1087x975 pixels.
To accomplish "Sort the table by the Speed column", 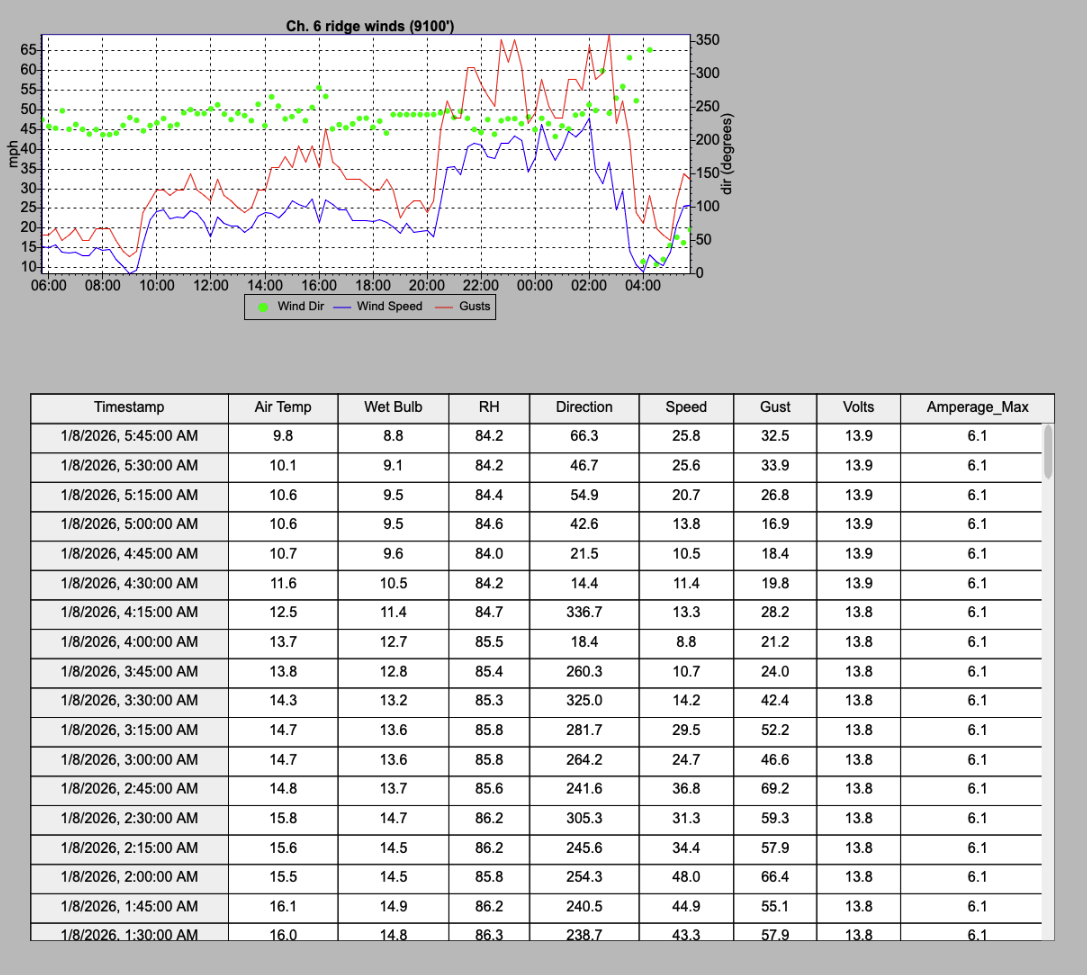I will [686, 407].
